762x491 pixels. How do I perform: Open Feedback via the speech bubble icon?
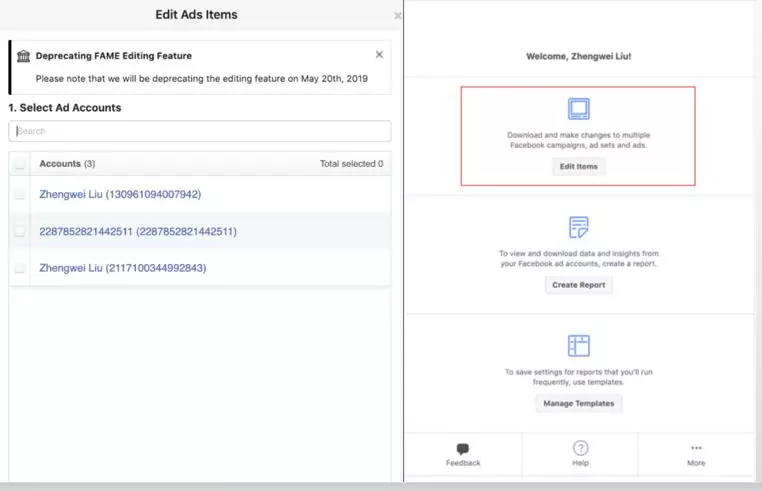coord(463,448)
